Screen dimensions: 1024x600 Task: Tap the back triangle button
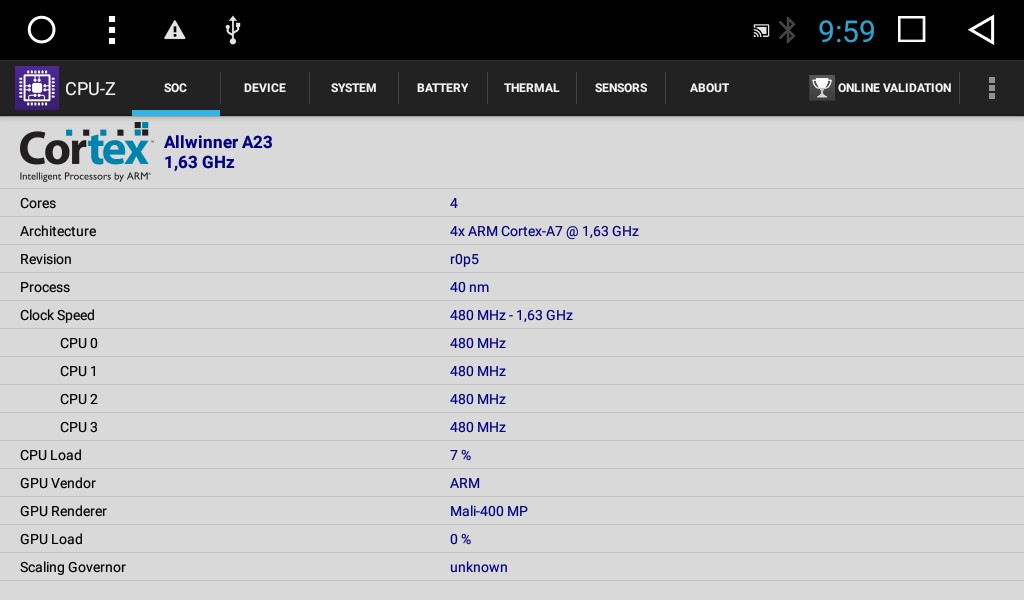(x=981, y=30)
